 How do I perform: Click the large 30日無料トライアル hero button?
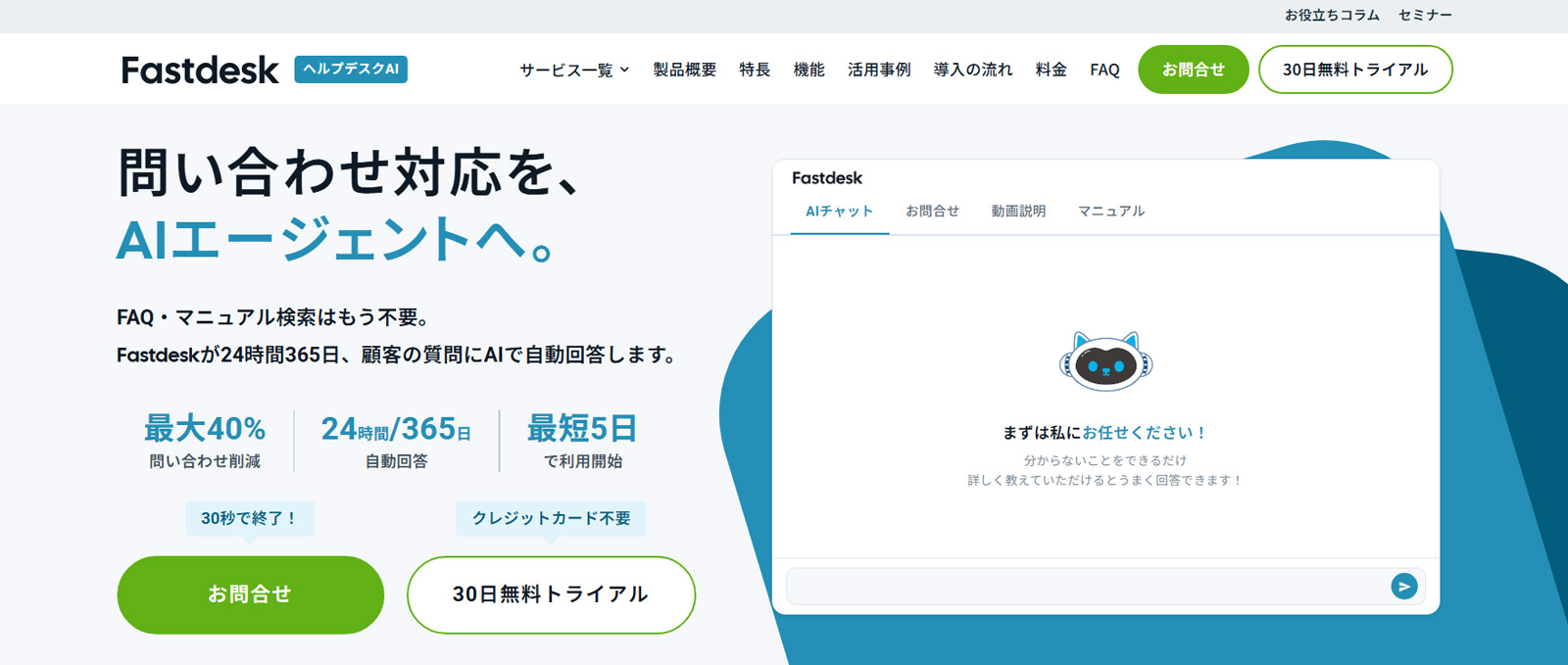click(x=551, y=594)
